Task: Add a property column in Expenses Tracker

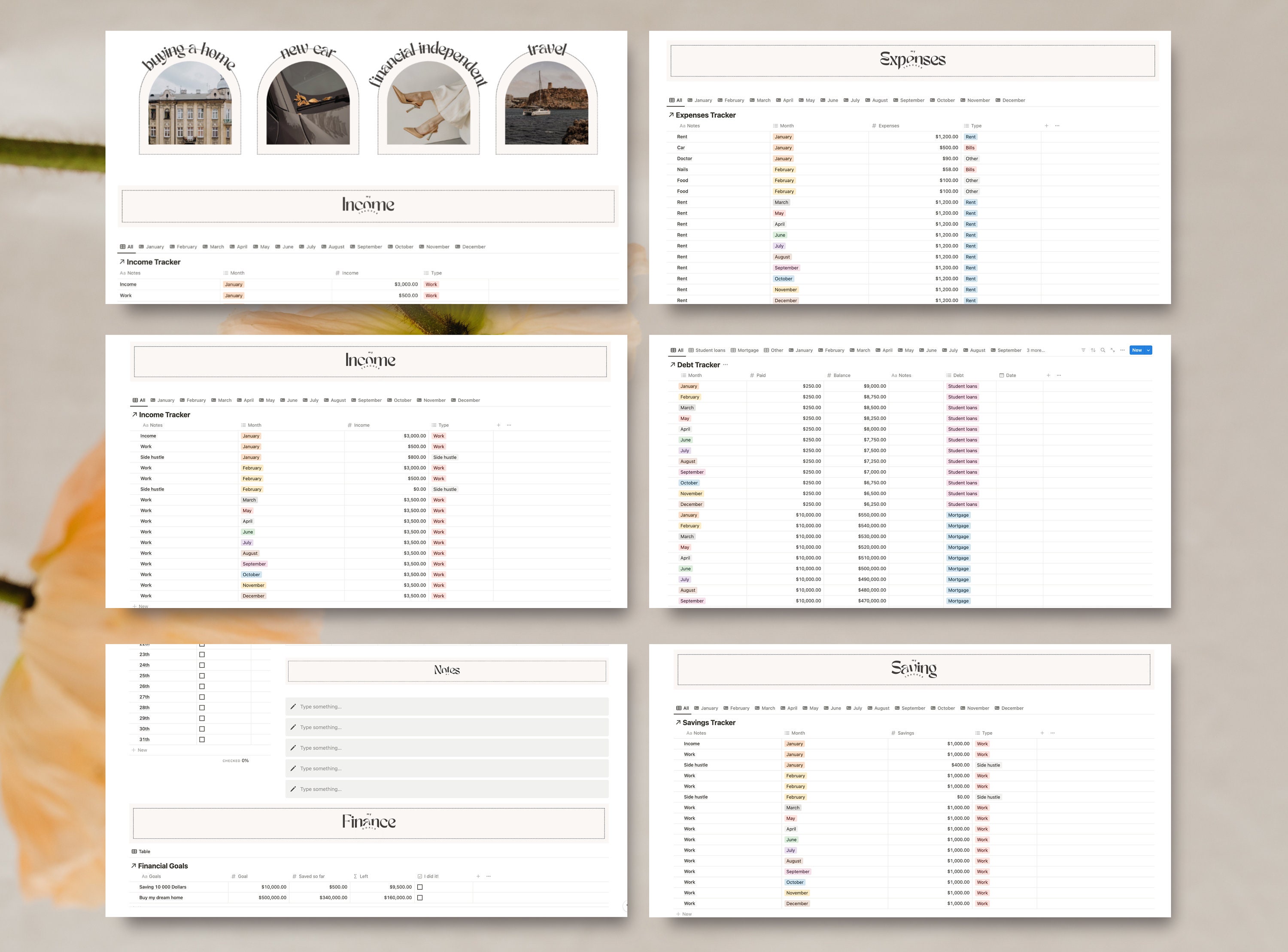Action: point(1047,126)
